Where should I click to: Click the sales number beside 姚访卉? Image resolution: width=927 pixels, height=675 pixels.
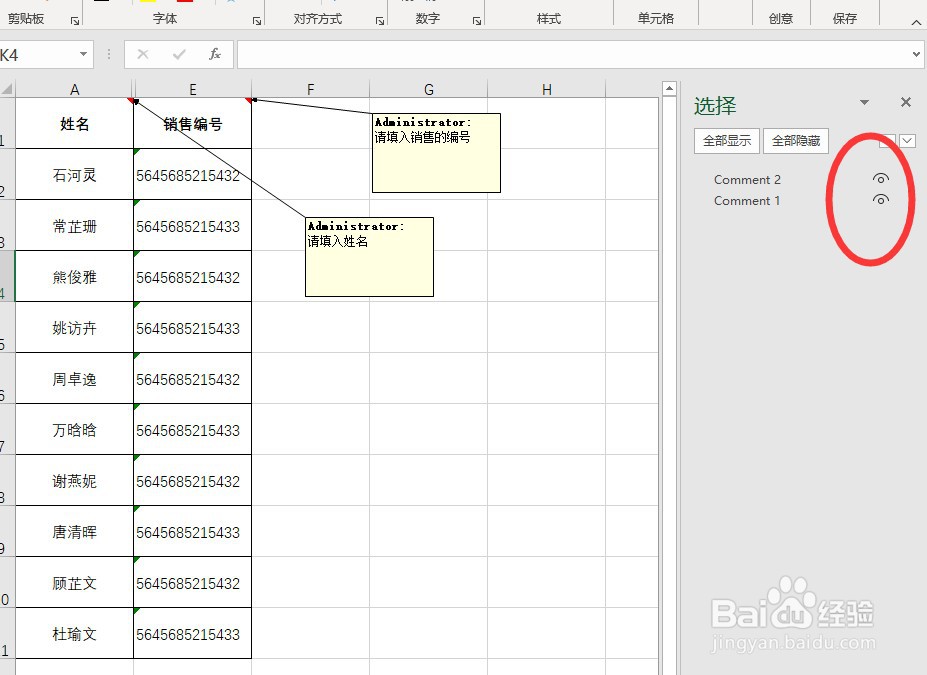(193, 327)
